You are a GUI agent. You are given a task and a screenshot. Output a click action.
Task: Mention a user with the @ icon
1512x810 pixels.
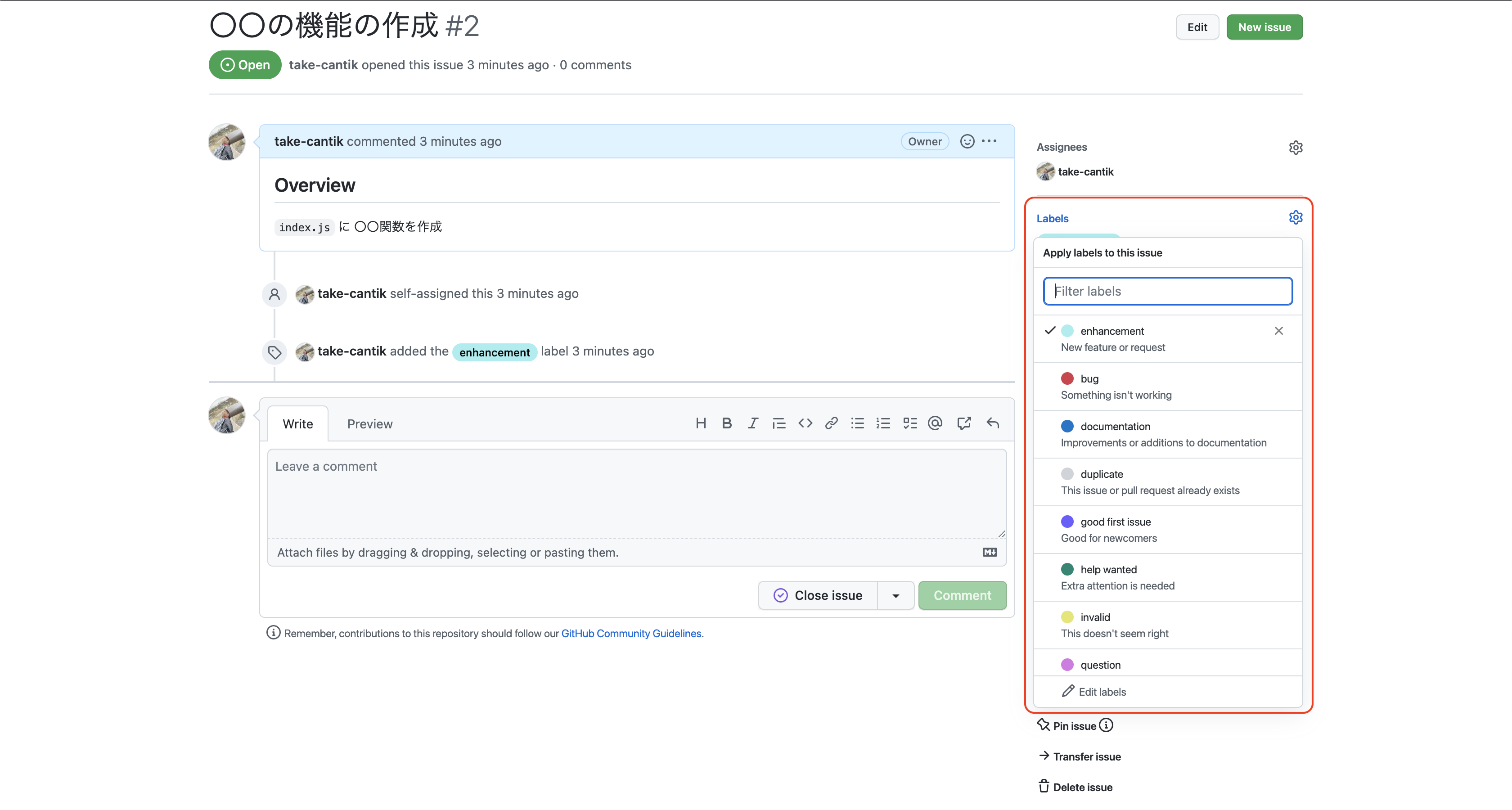[935, 423]
